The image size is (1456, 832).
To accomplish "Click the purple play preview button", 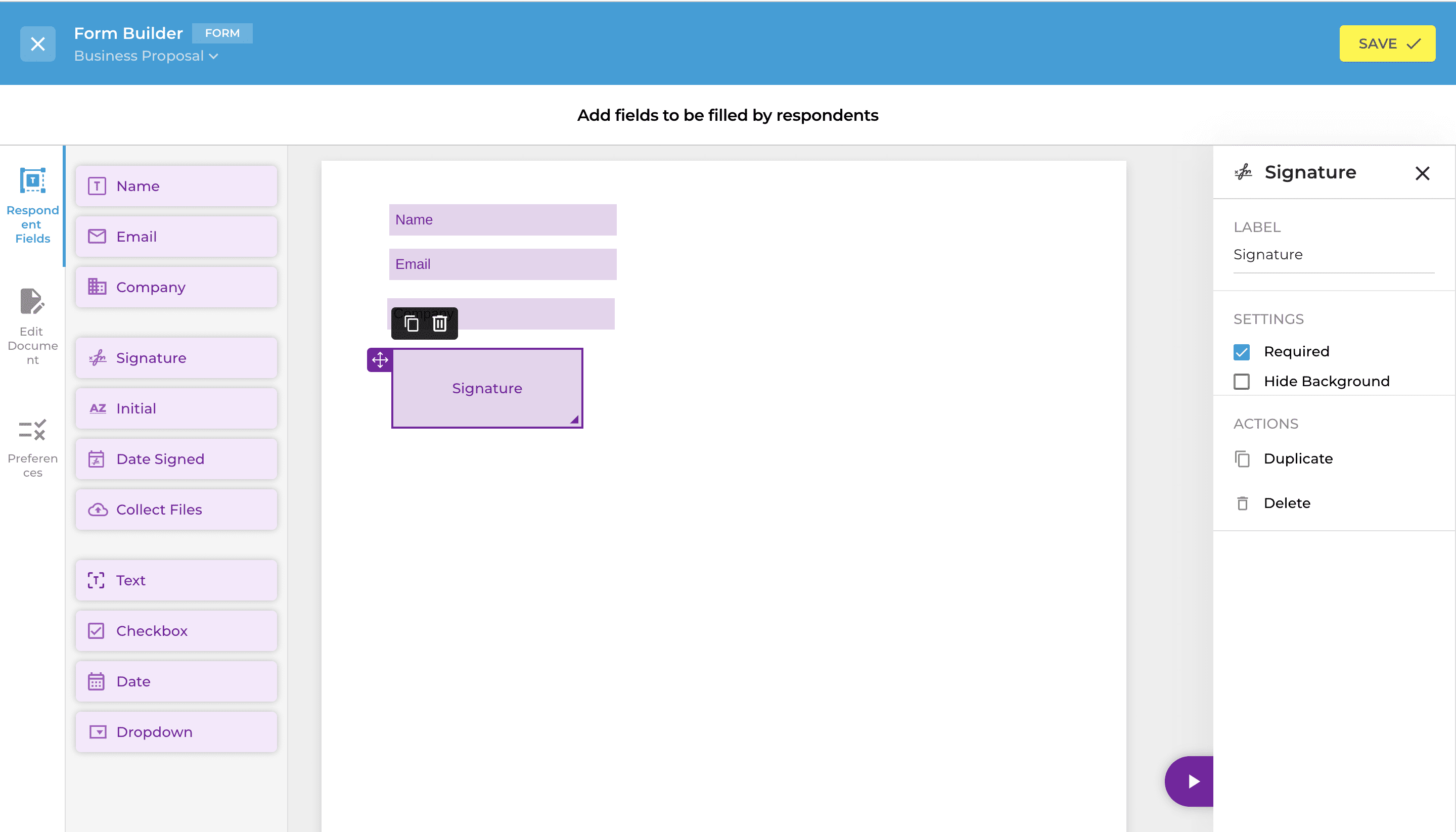I will pos(1190,782).
